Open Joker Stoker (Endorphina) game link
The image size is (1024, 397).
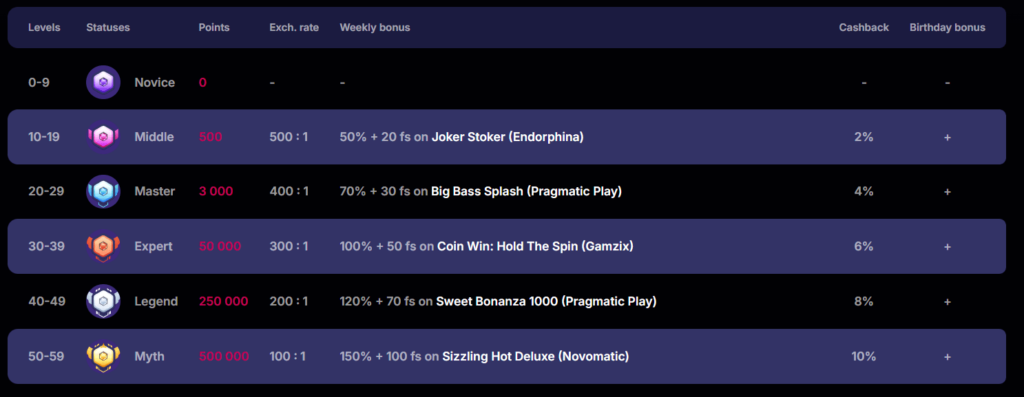tap(507, 137)
